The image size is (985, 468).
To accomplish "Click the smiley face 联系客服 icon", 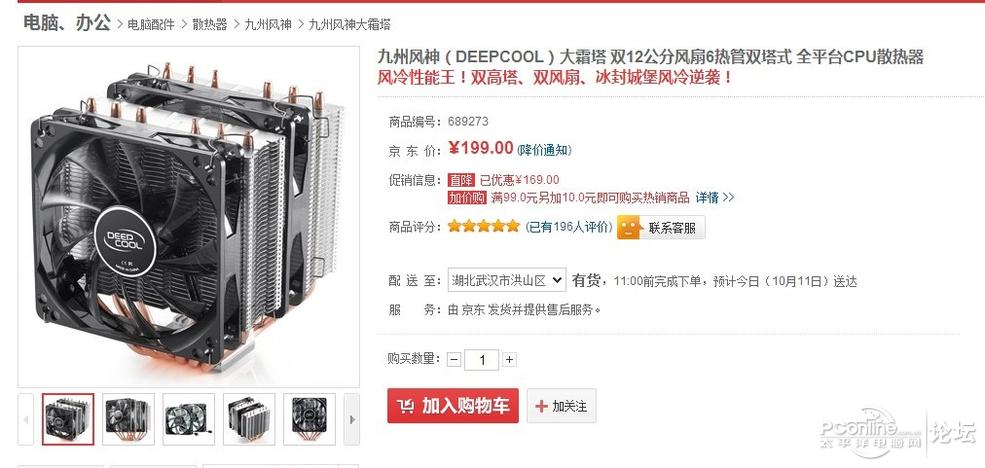I will click(x=629, y=227).
